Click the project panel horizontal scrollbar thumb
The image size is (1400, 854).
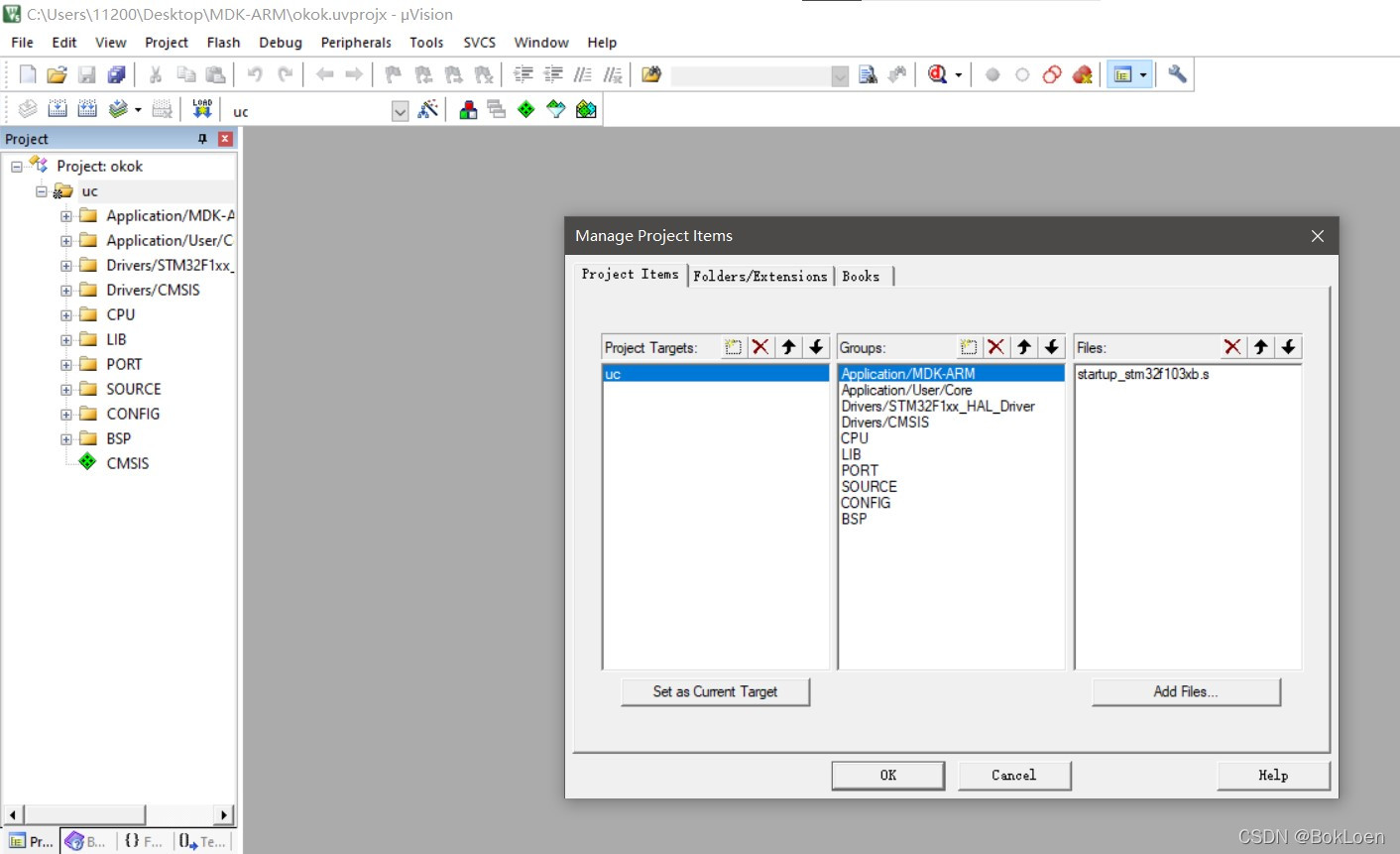coord(84,815)
